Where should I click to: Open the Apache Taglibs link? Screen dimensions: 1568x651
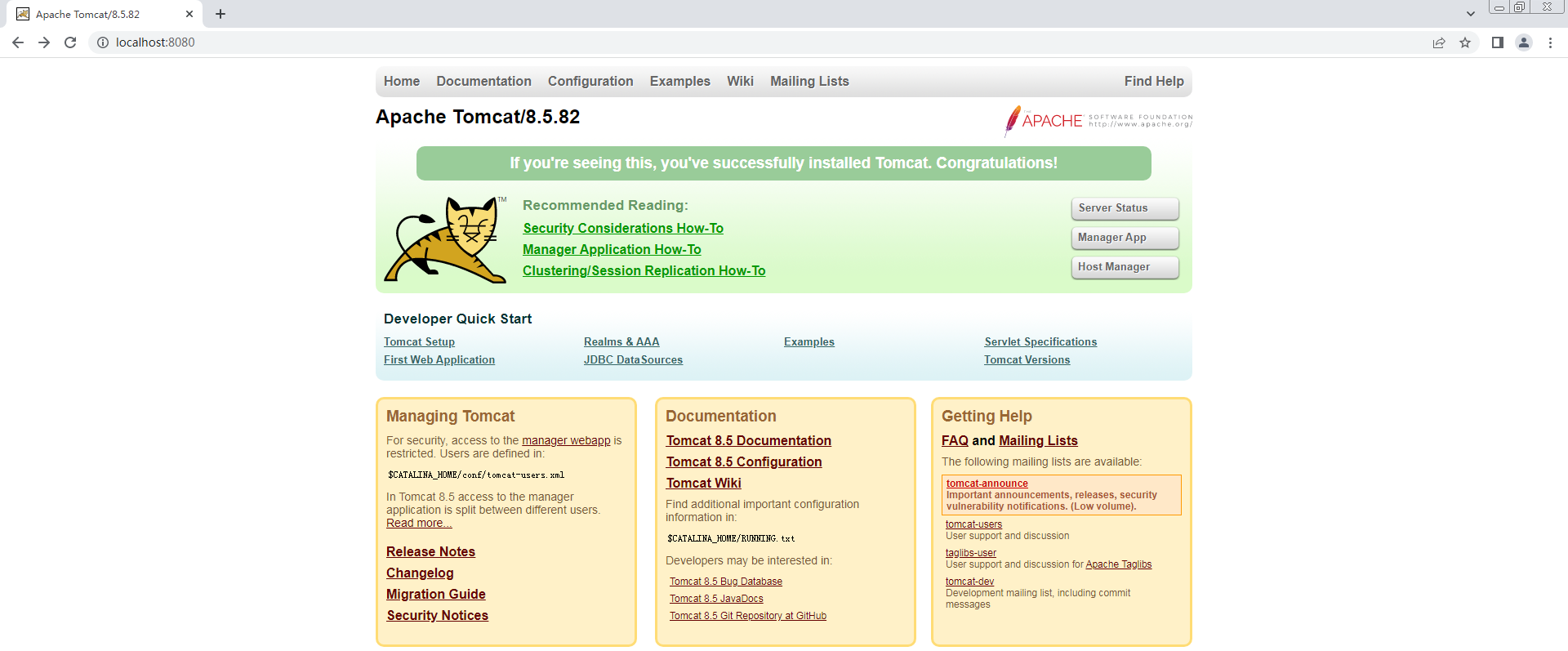(1118, 564)
